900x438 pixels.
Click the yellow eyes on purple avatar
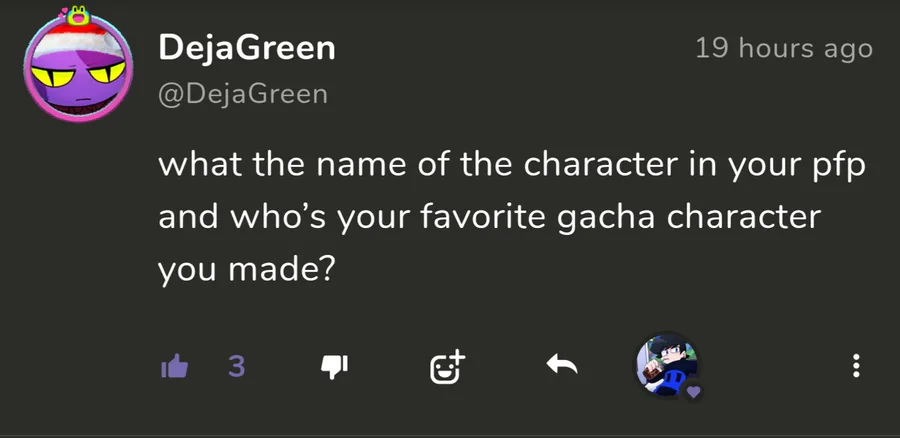79,73
